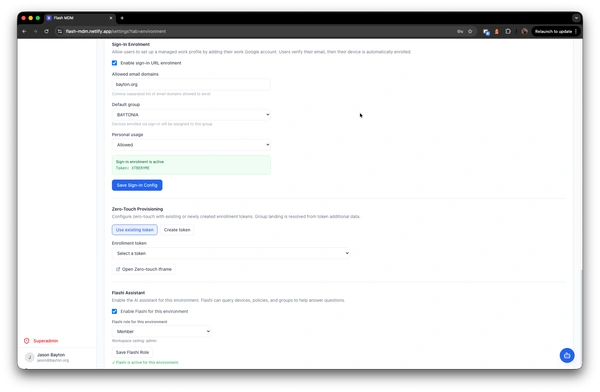600x392 pixels.
Task: Click the Allowed email domains field
Action: click(x=191, y=84)
